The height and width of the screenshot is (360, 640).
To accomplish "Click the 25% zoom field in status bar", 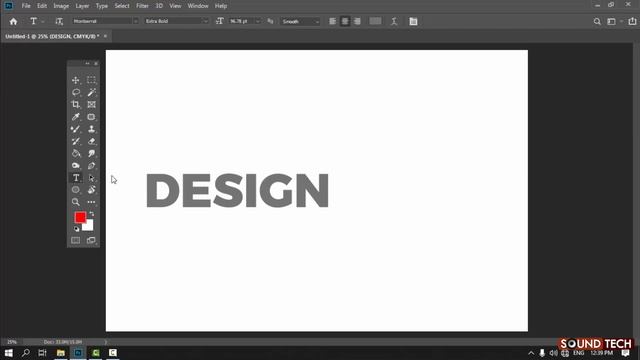I will pyautogui.click(x=12, y=342).
